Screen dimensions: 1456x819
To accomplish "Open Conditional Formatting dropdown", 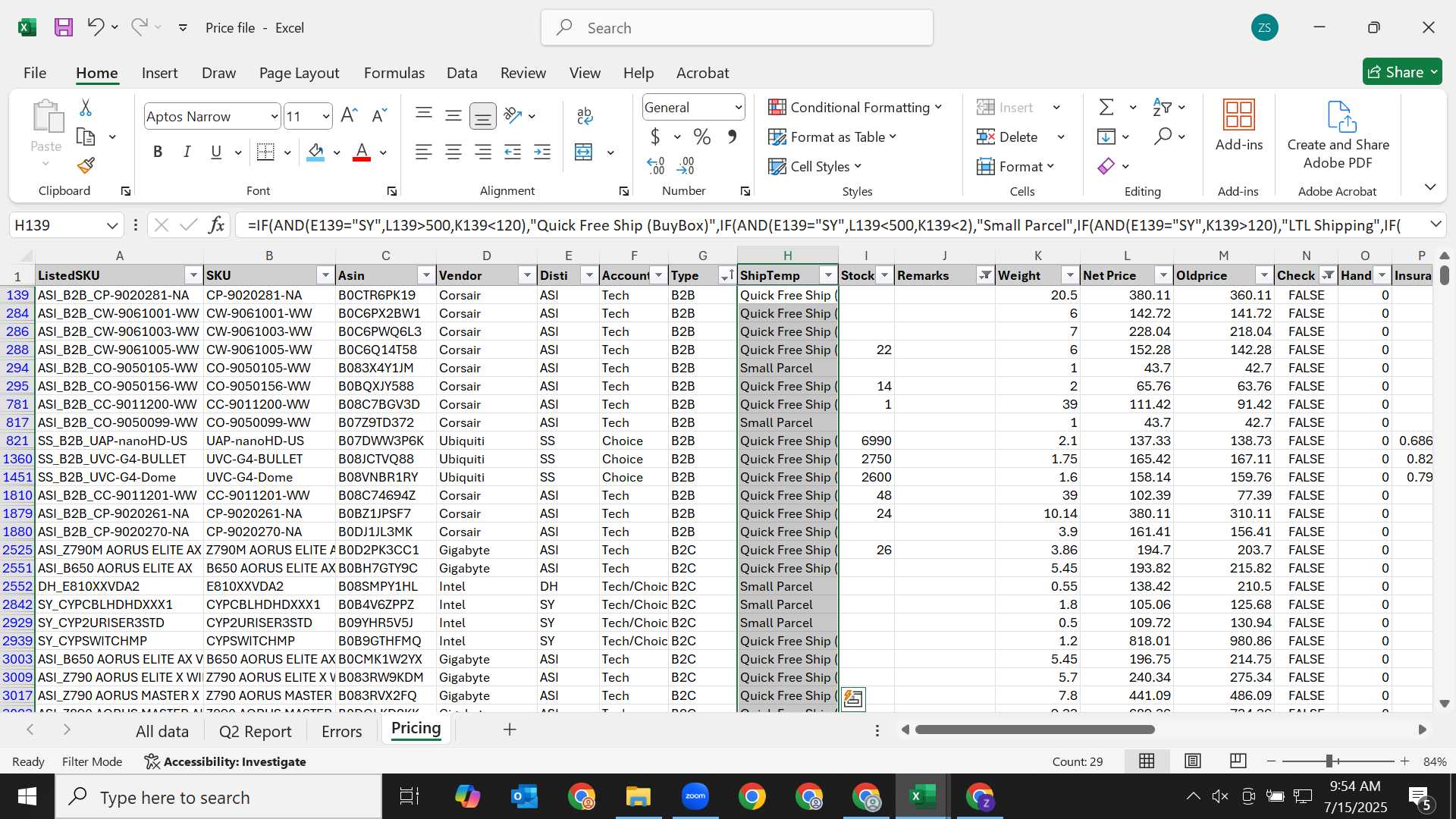I will click(x=855, y=108).
